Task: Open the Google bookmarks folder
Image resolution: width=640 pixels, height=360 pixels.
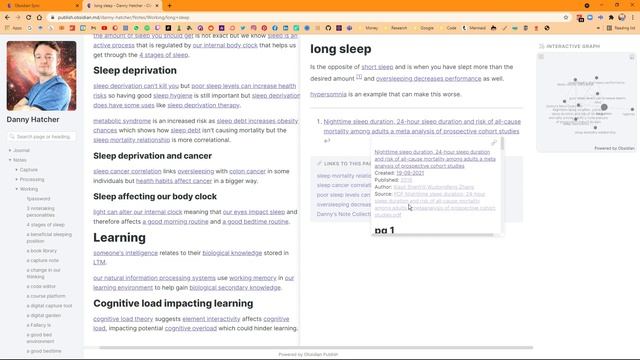Action: click(424, 28)
